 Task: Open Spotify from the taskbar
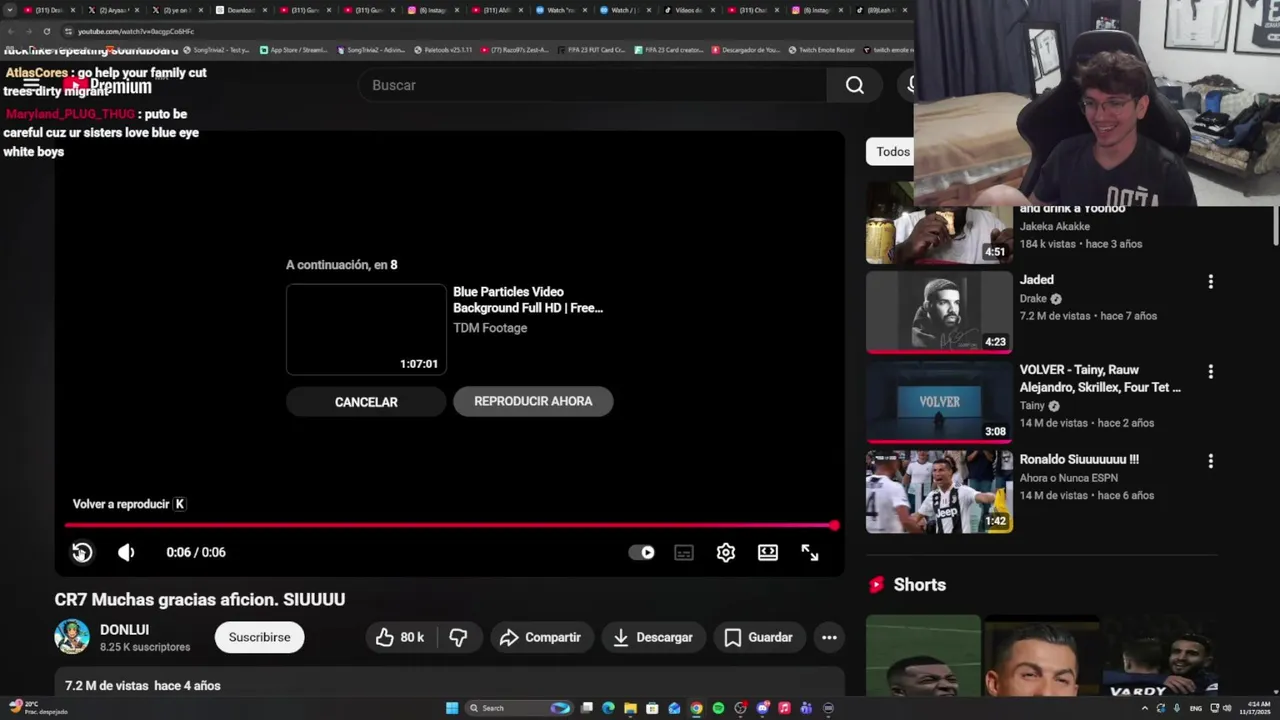[718, 708]
